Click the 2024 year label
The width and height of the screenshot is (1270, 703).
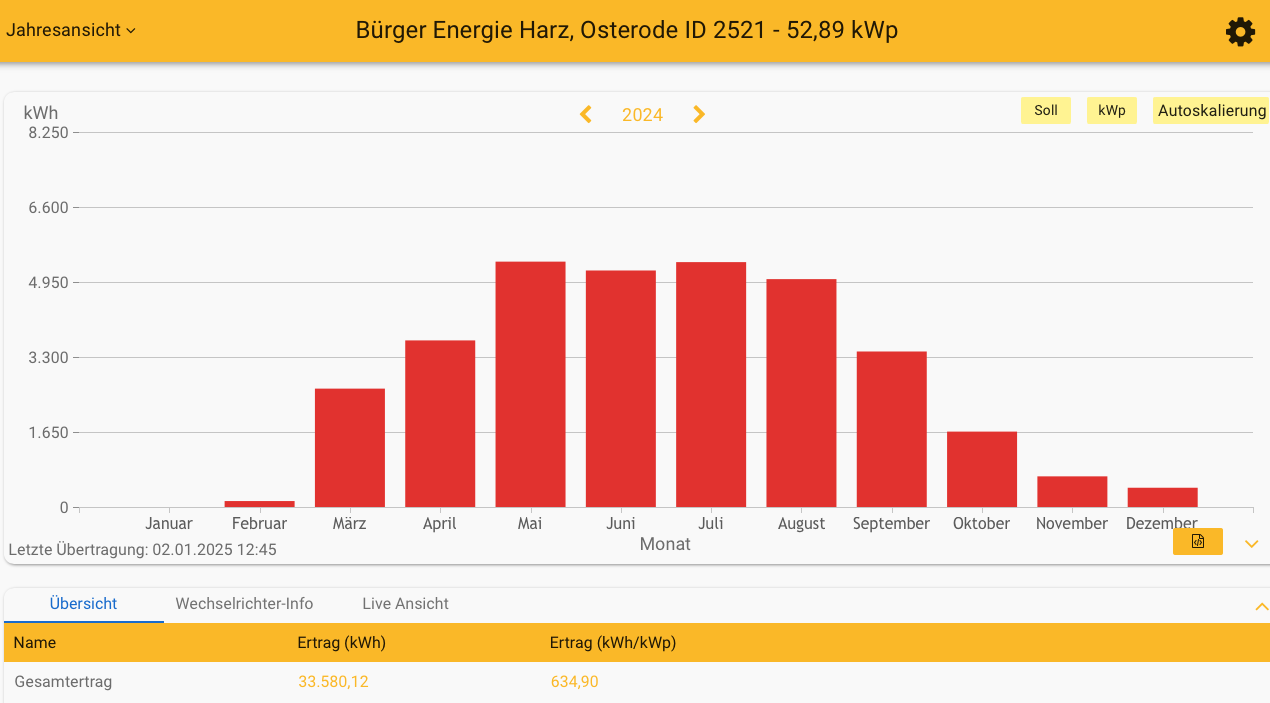click(642, 115)
